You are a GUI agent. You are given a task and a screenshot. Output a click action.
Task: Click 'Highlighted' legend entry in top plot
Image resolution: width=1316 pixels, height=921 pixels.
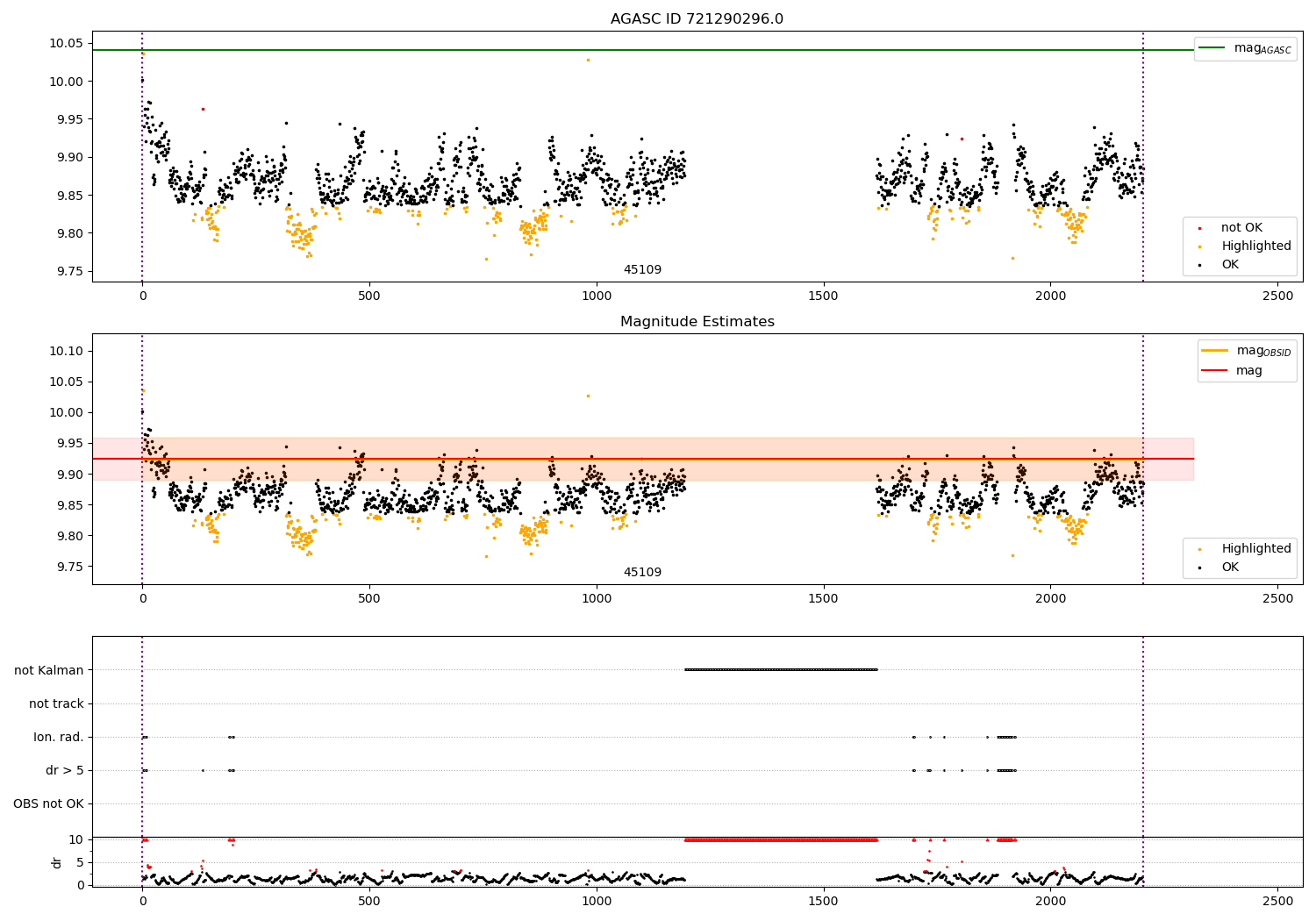(1255, 246)
